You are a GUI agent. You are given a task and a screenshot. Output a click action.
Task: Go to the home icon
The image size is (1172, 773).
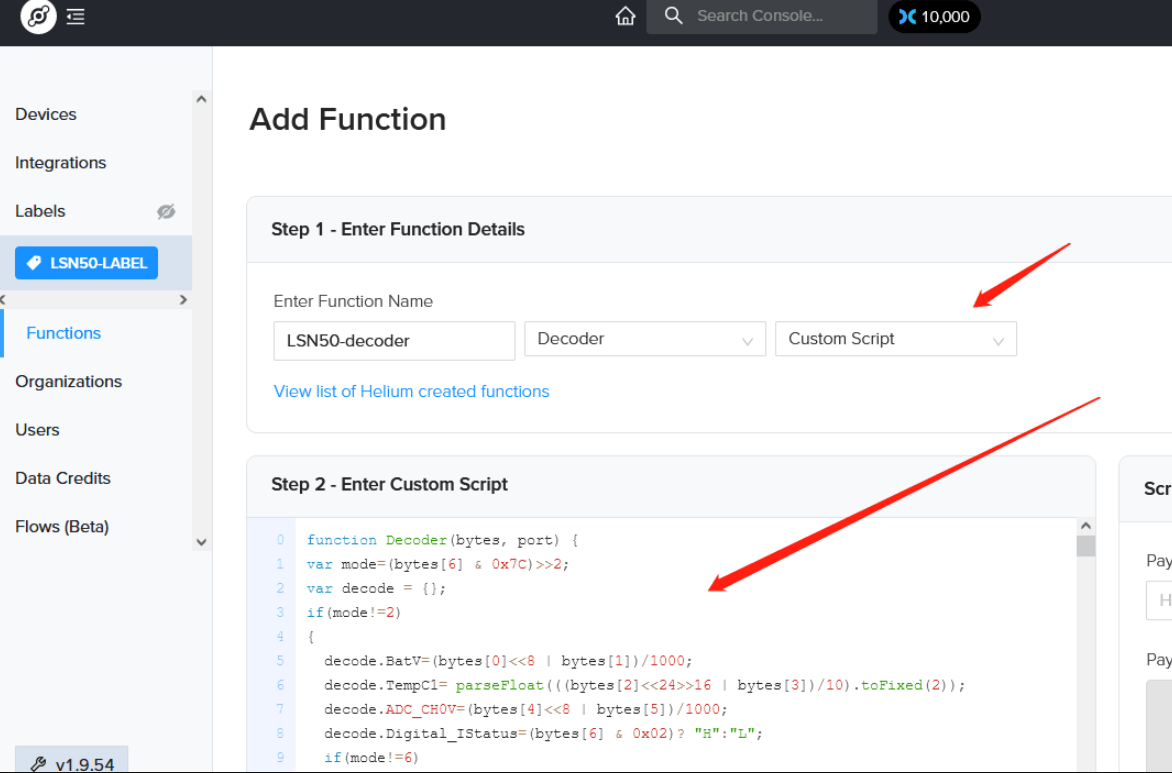[x=625, y=16]
